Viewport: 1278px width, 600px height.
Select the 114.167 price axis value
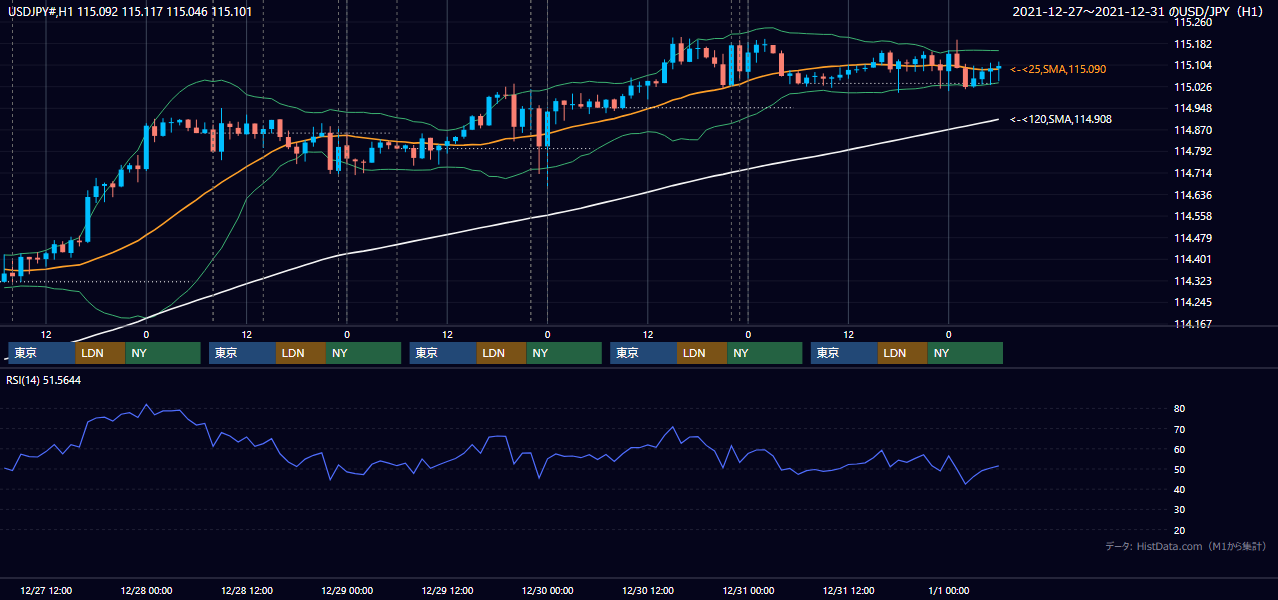click(1191, 324)
